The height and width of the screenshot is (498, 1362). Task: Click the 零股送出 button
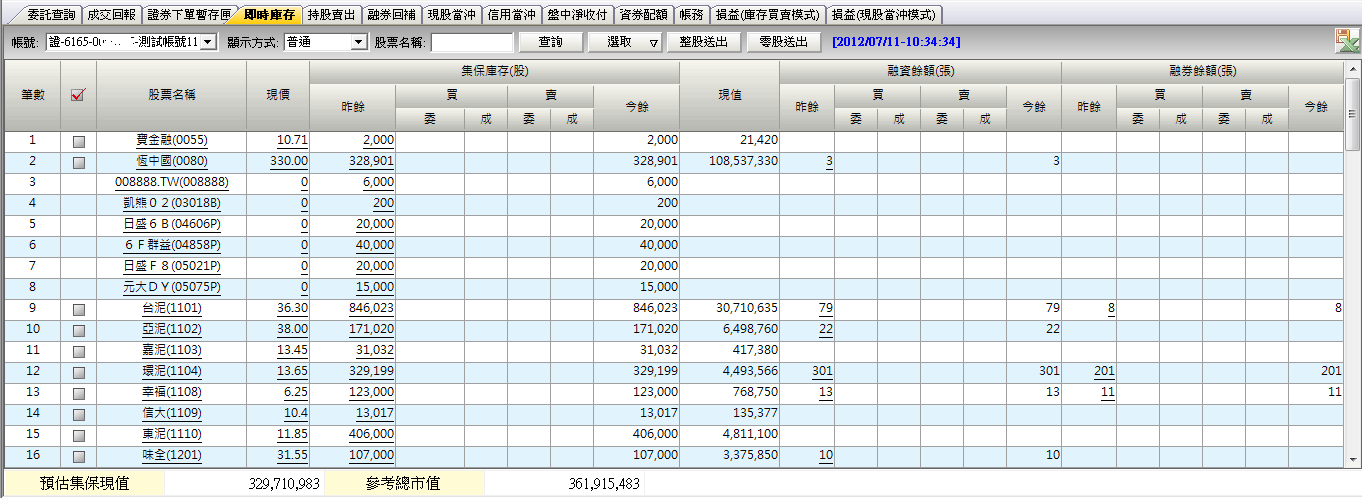(783, 42)
